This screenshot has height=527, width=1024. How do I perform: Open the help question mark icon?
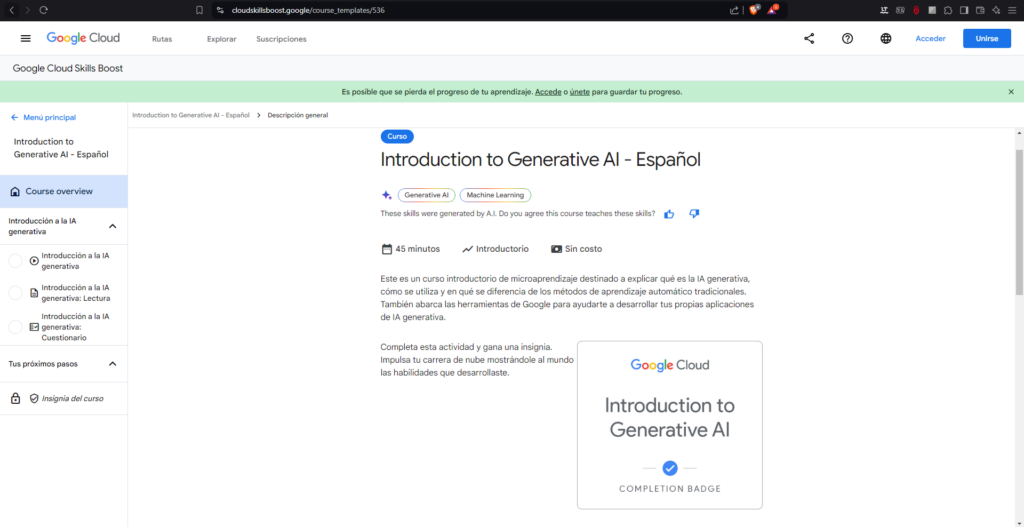pyautogui.click(x=847, y=38)
